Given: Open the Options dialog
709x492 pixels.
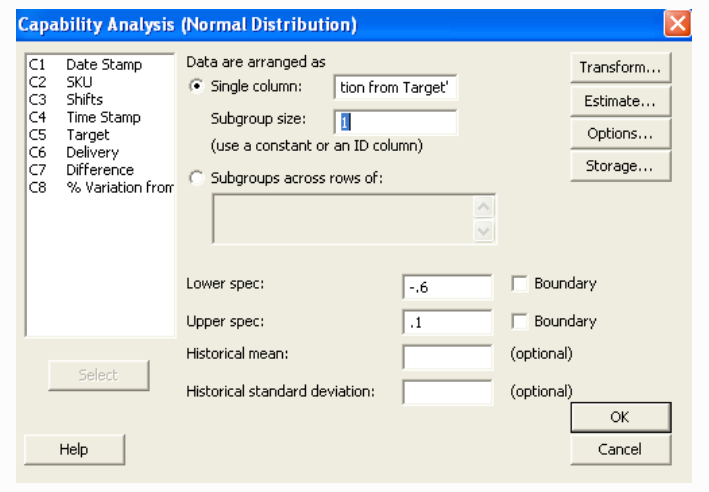Looking at the screenshot, I should tap(620, 133).
